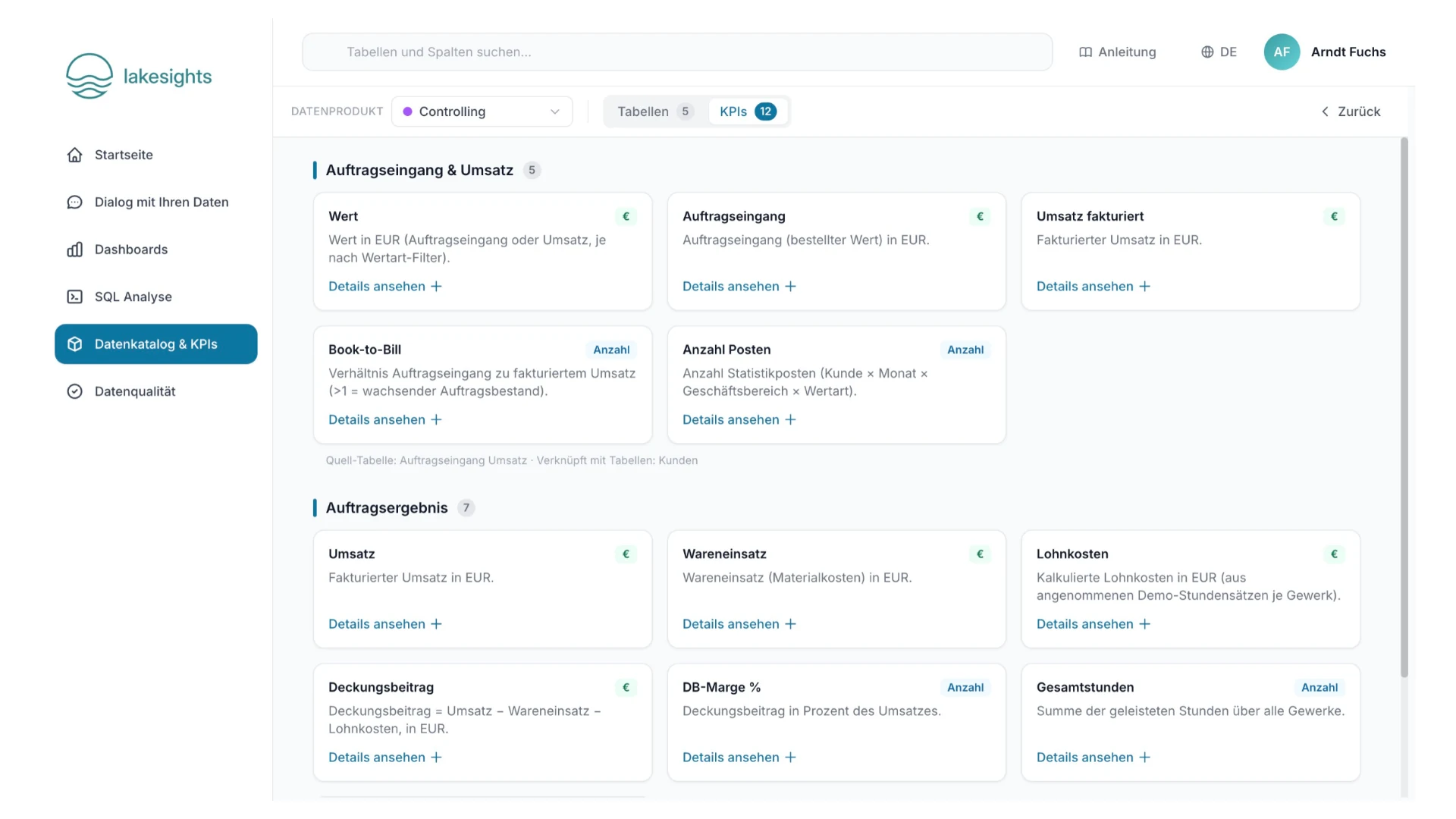Click the Auftragseingang & Umsatz section heading
Image resolution: width=1456 pixels, height=819 pixels.
(x=419, y=170)
